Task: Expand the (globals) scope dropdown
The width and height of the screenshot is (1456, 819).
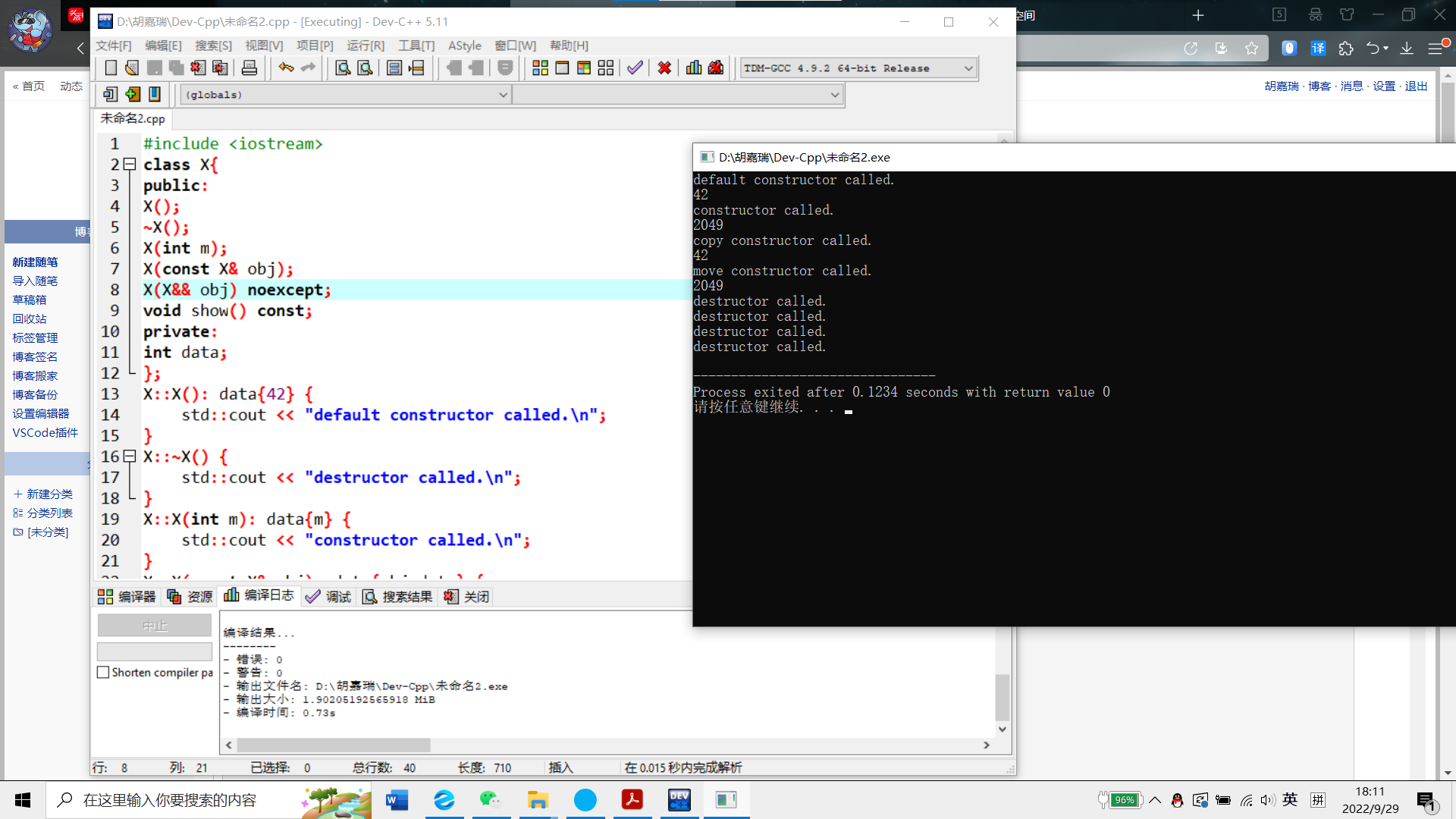Action: pos(503,95)
